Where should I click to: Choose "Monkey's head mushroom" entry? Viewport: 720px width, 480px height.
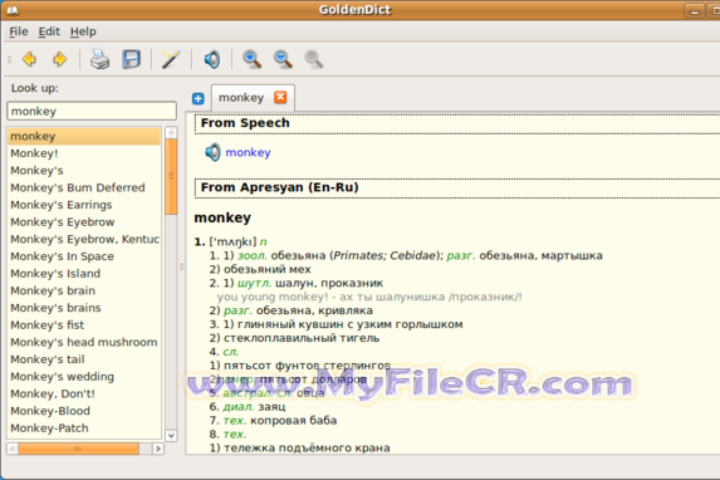[x=84, y=342]
